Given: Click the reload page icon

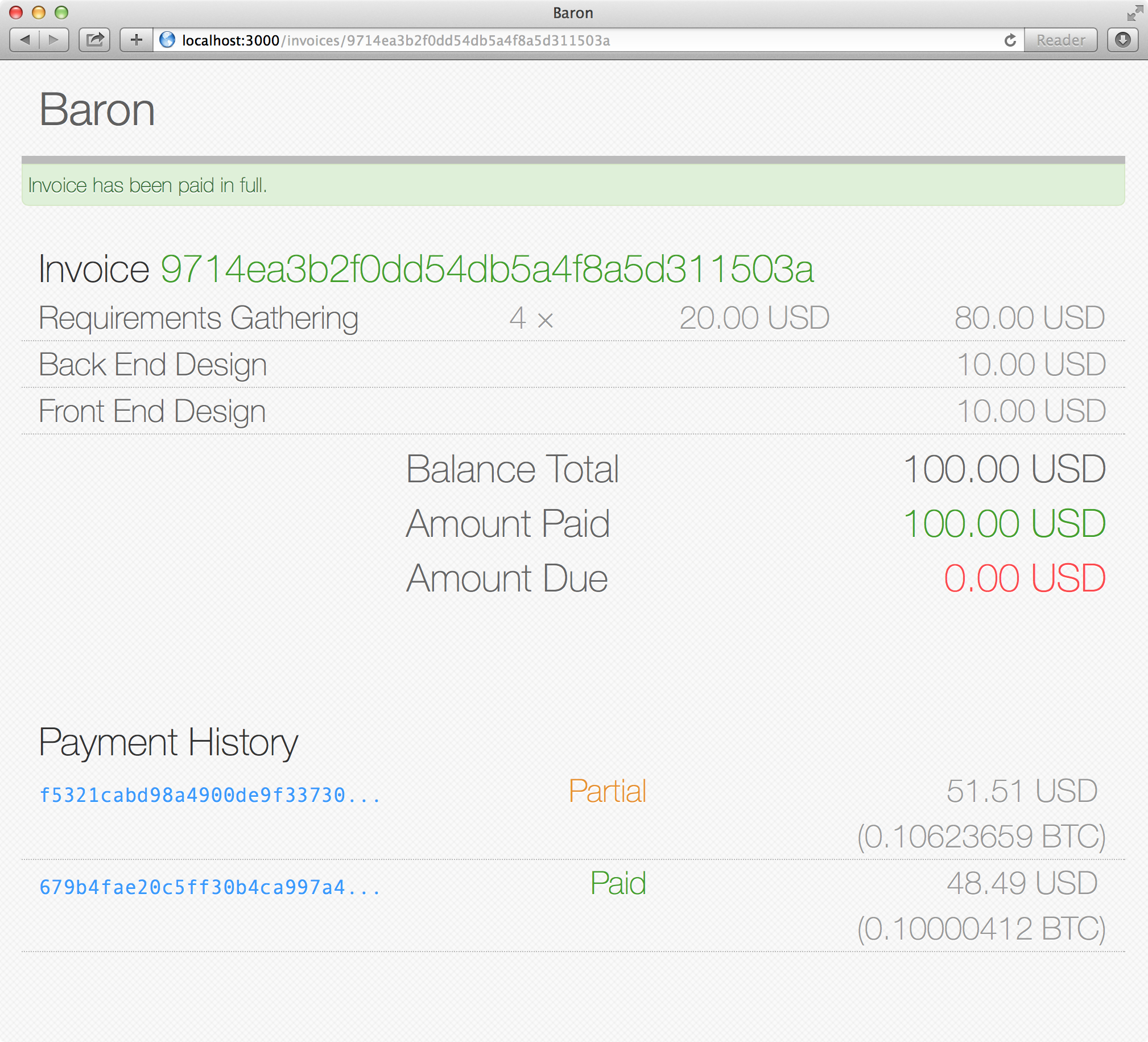Looking at the screenshot, I should (x=1010, y=40).
